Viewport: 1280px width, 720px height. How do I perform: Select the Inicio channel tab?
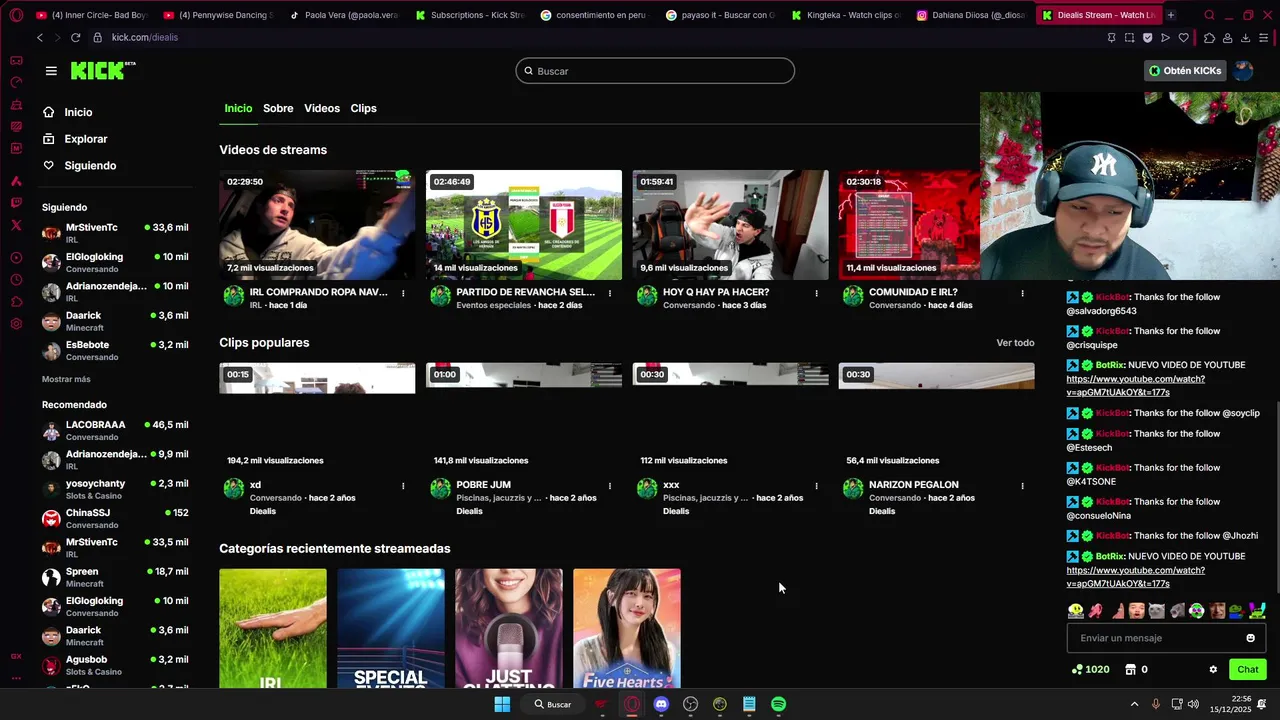[238, 108]
